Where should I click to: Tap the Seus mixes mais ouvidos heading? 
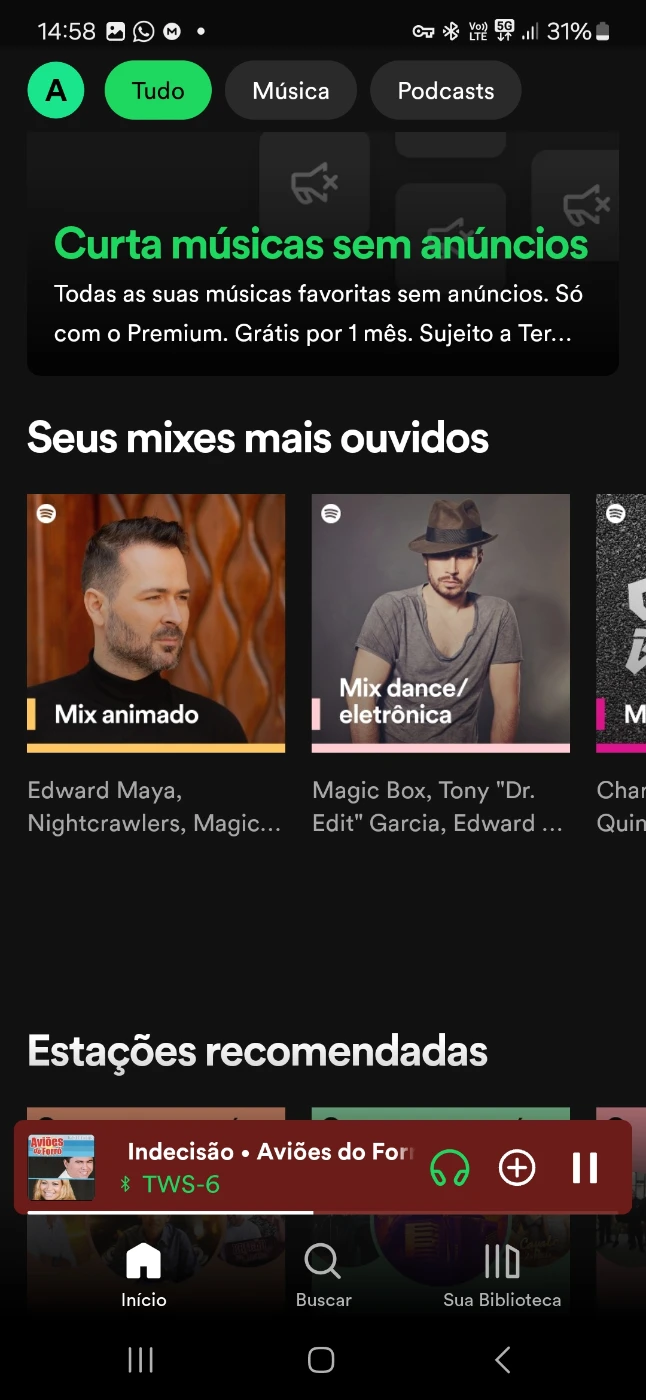point(258,438)
